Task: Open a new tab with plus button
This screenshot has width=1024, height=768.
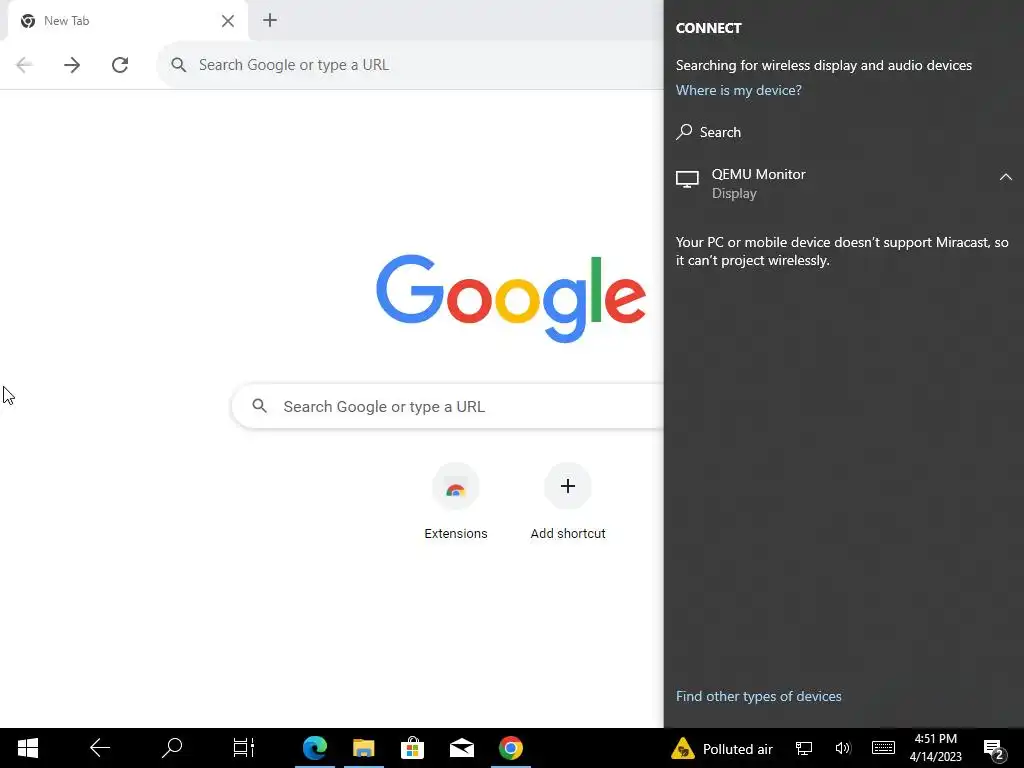Action: 270,20
